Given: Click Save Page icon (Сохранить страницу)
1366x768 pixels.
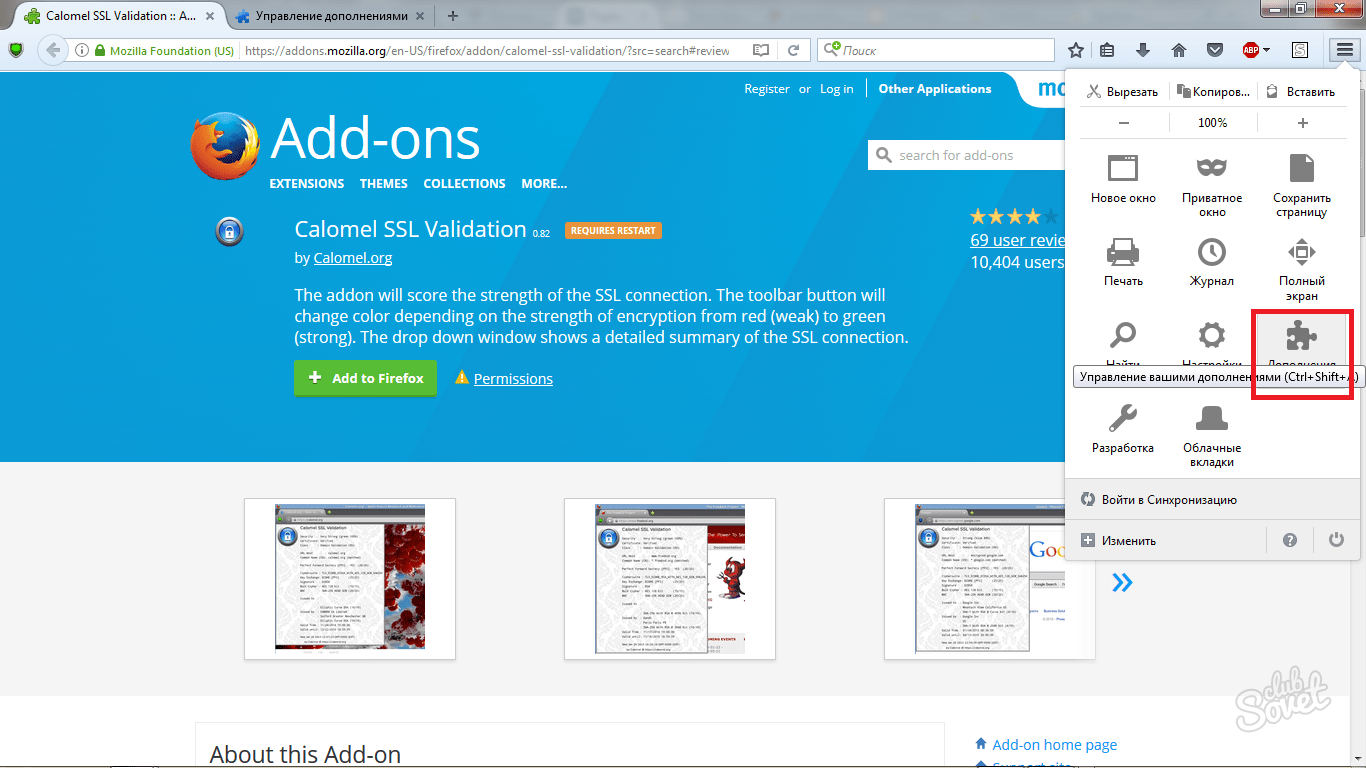Looking at the screenshot, I should (1301, 168).
